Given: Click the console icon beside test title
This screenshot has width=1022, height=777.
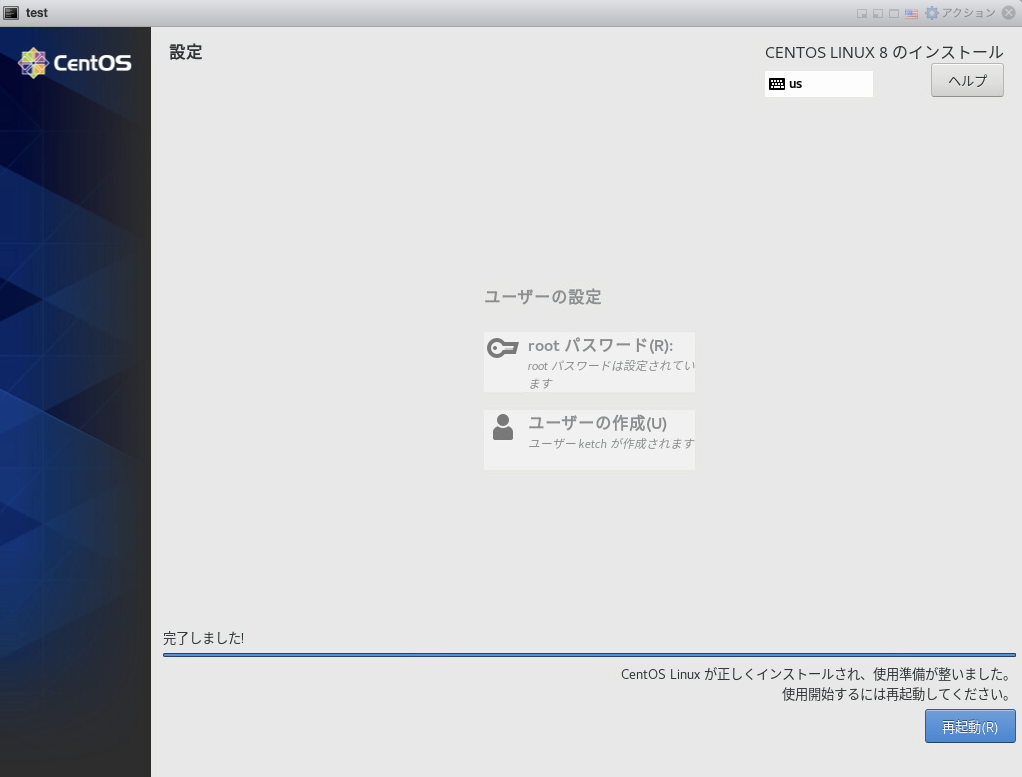Looking at the screenshot, I should pyautogui.click(x=11, y=13).
